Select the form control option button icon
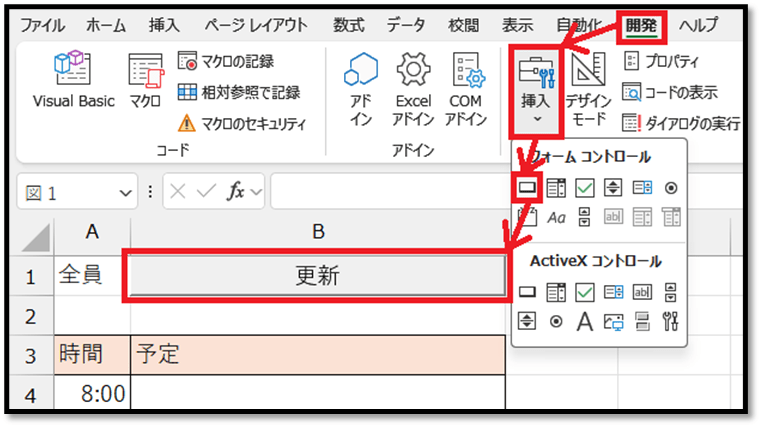 [671, 187]
